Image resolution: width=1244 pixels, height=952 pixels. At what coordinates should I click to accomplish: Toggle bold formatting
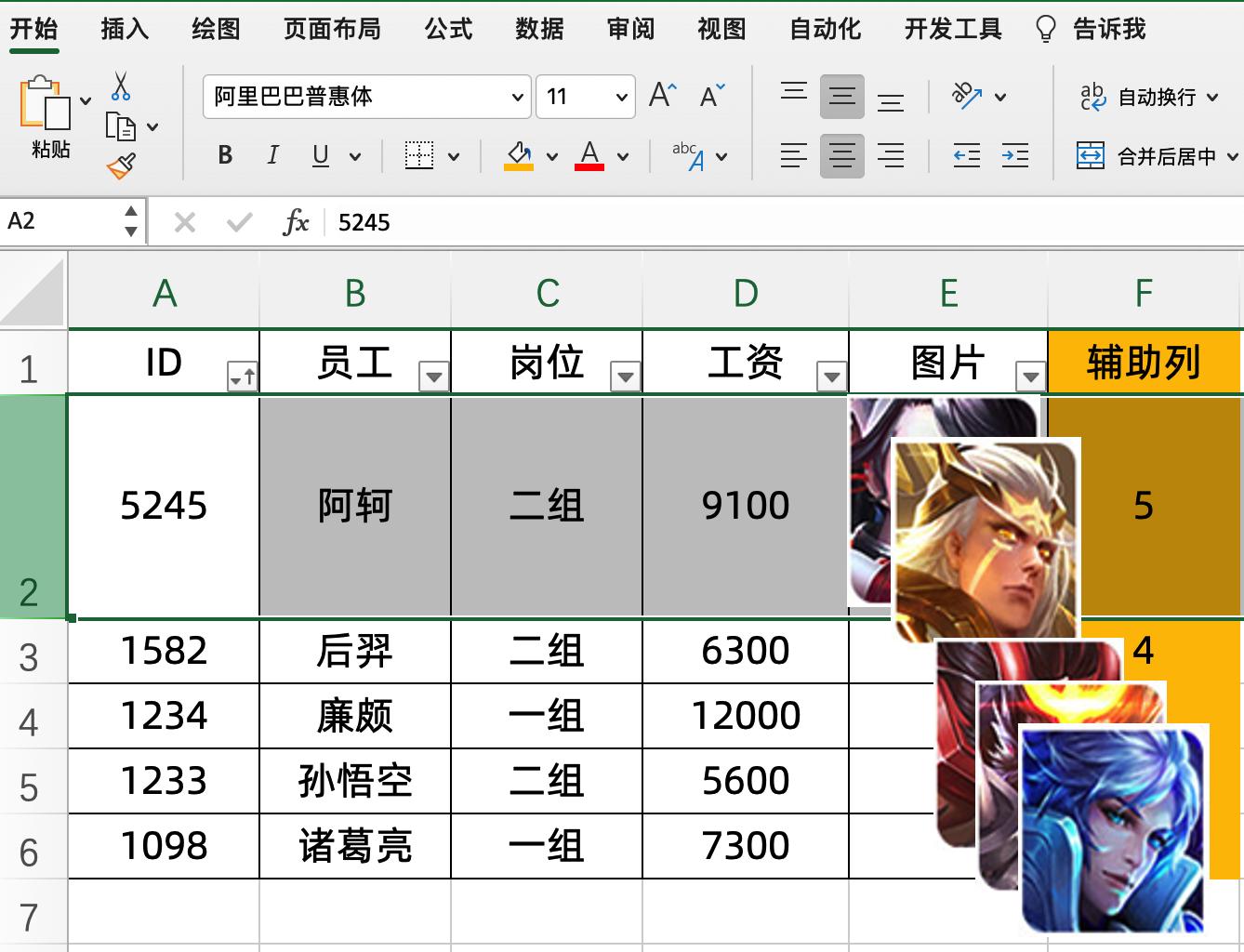click(x=224, y=155)
